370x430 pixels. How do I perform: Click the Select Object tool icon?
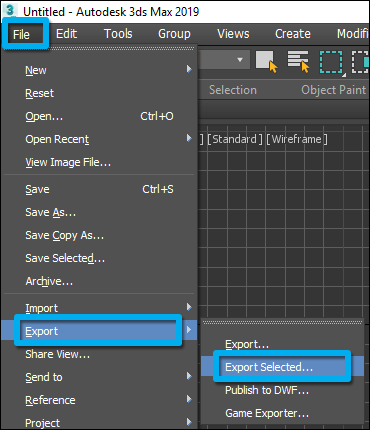click(267, 61)
